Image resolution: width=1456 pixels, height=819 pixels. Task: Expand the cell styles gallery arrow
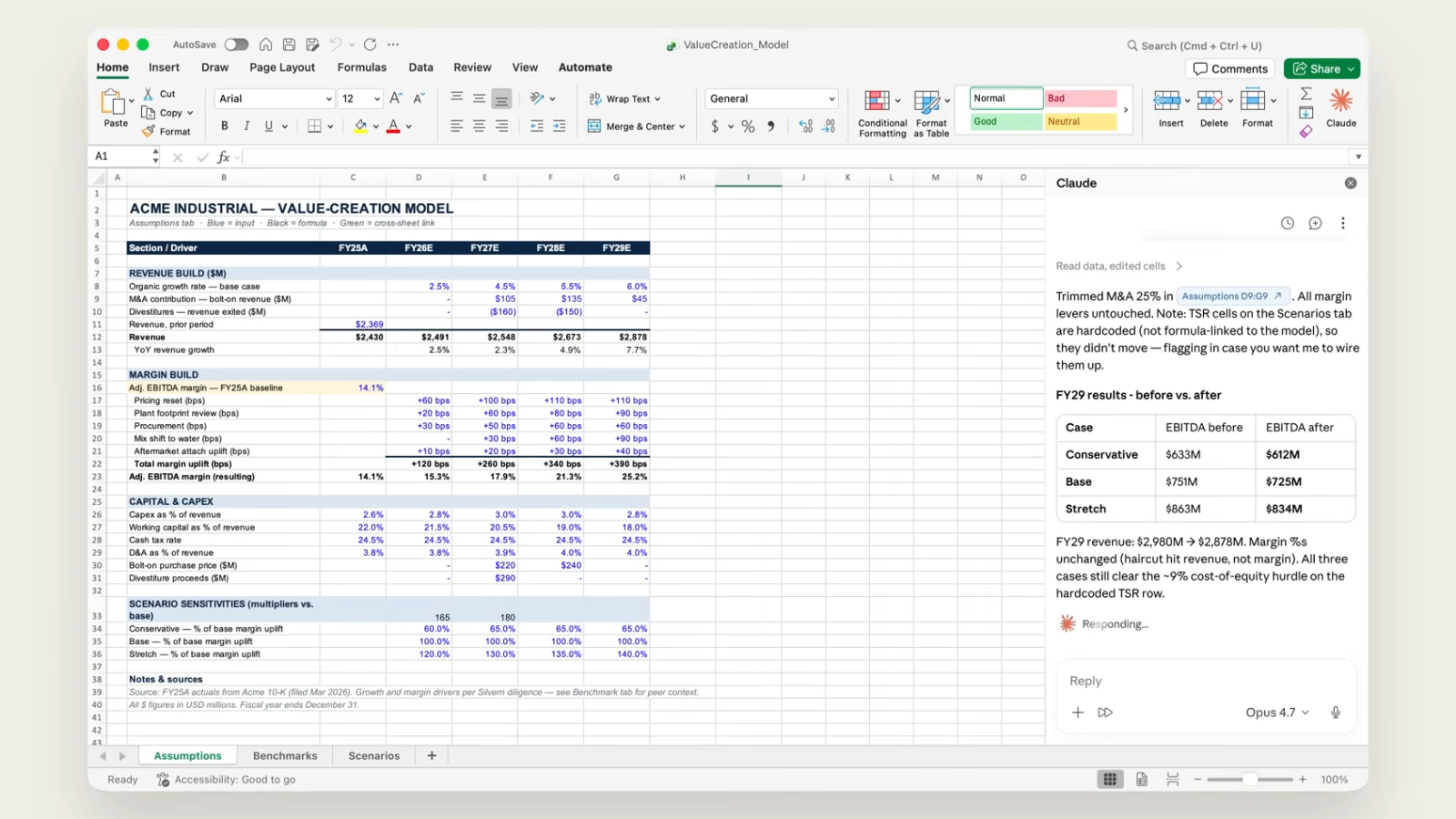1126,110
